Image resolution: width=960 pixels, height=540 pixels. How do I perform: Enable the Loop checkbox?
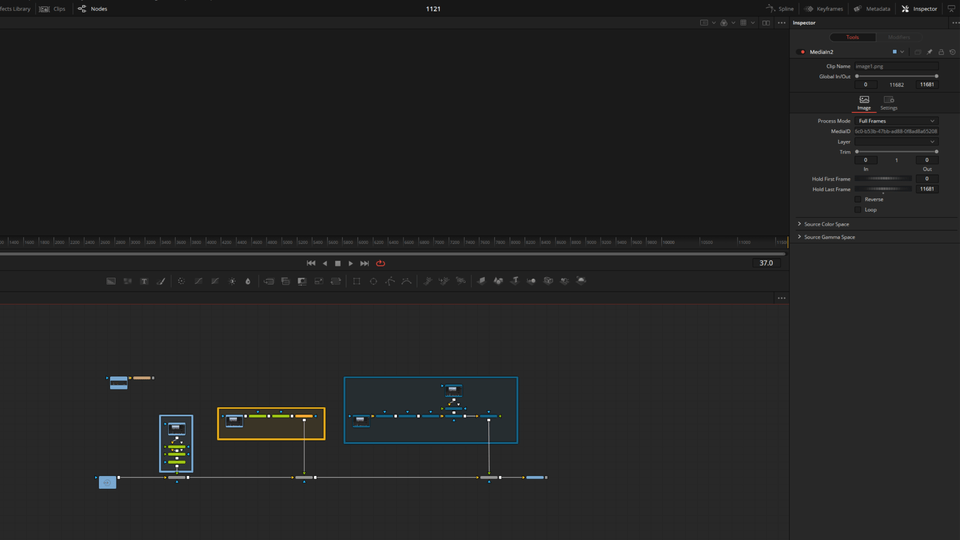858,210
